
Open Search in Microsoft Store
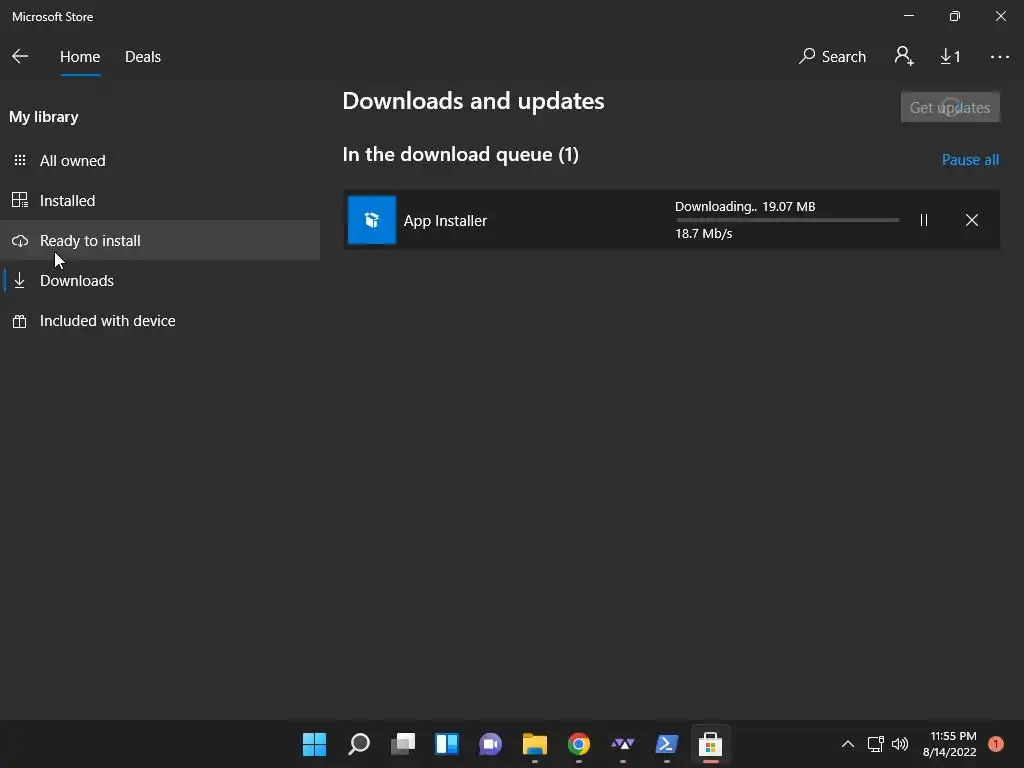coord(832,57)
